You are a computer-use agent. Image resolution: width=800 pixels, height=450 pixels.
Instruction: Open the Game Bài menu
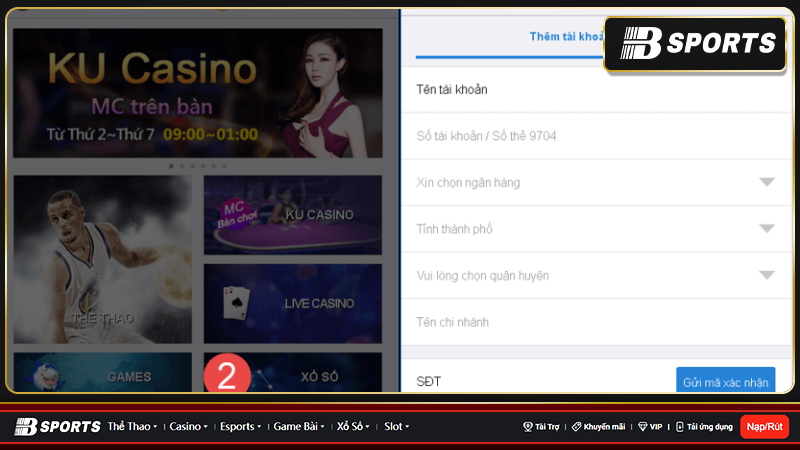(298, 427)
